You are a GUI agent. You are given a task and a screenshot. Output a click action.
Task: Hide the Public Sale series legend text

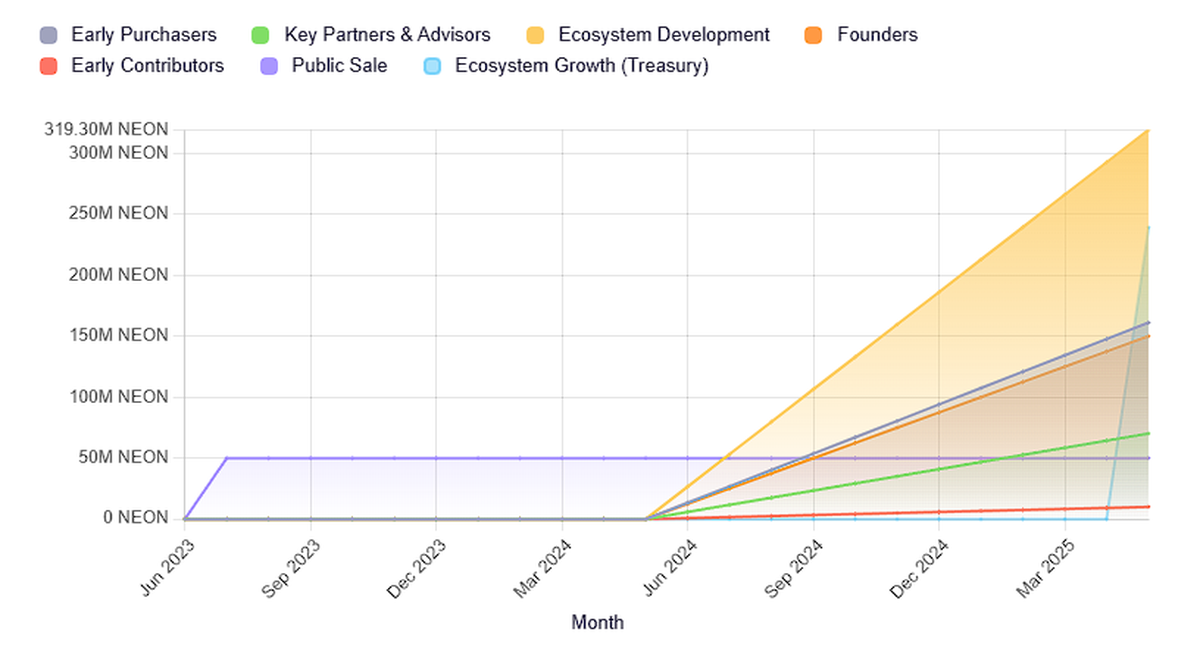(x=339, y=66)
